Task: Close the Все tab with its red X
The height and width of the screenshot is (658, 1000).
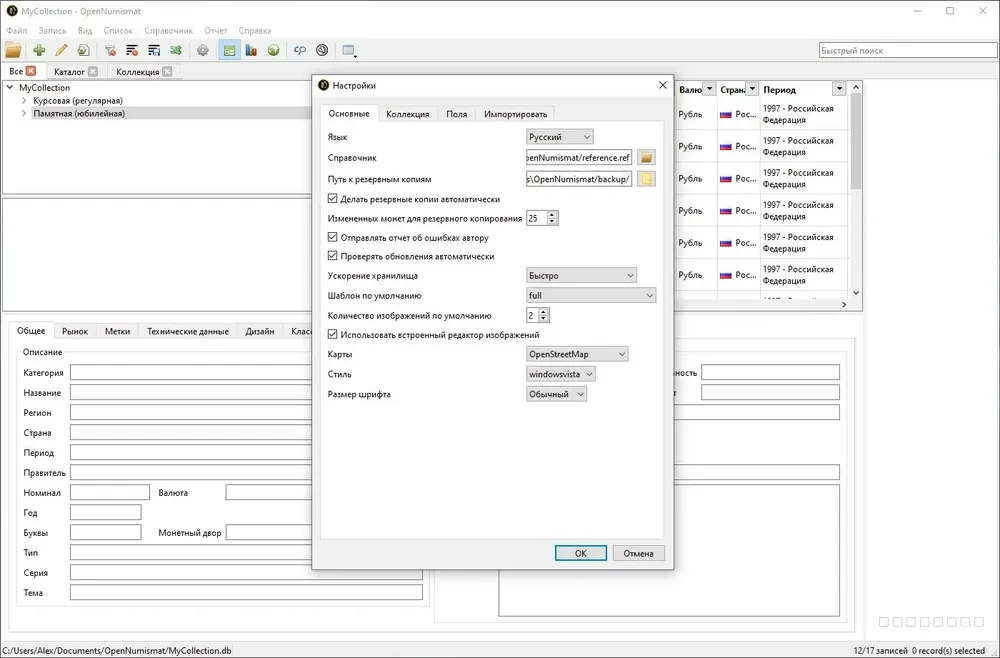Action: pyautogui.click(x=31, y=71)
